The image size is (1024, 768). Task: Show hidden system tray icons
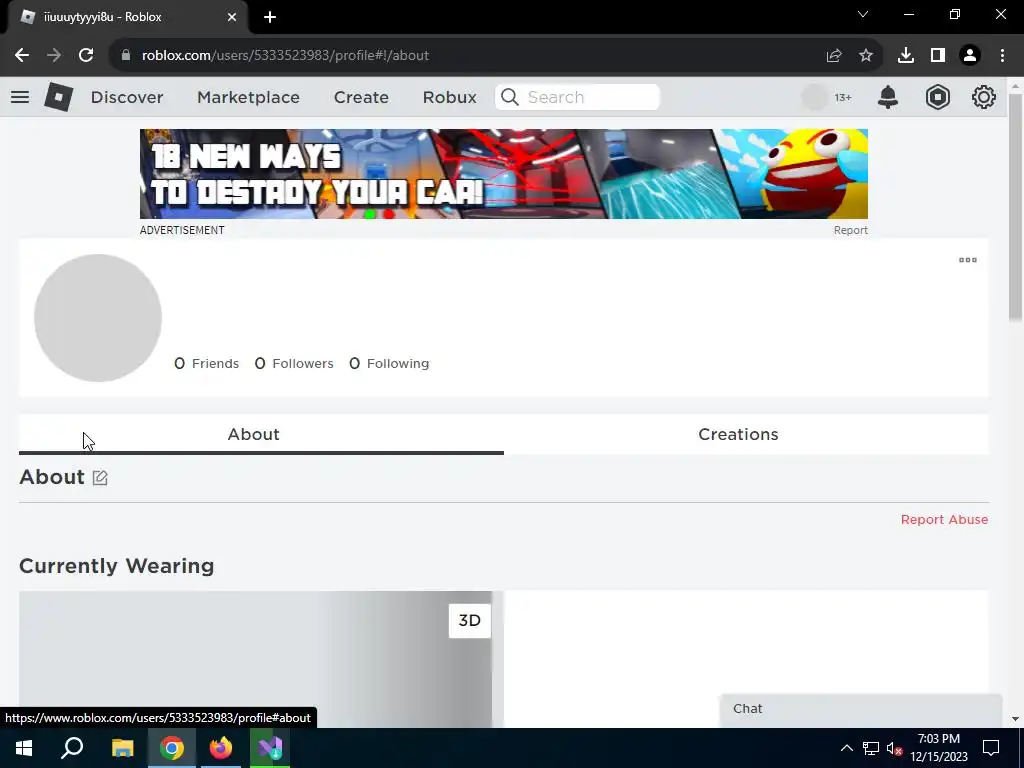(846, 748)
